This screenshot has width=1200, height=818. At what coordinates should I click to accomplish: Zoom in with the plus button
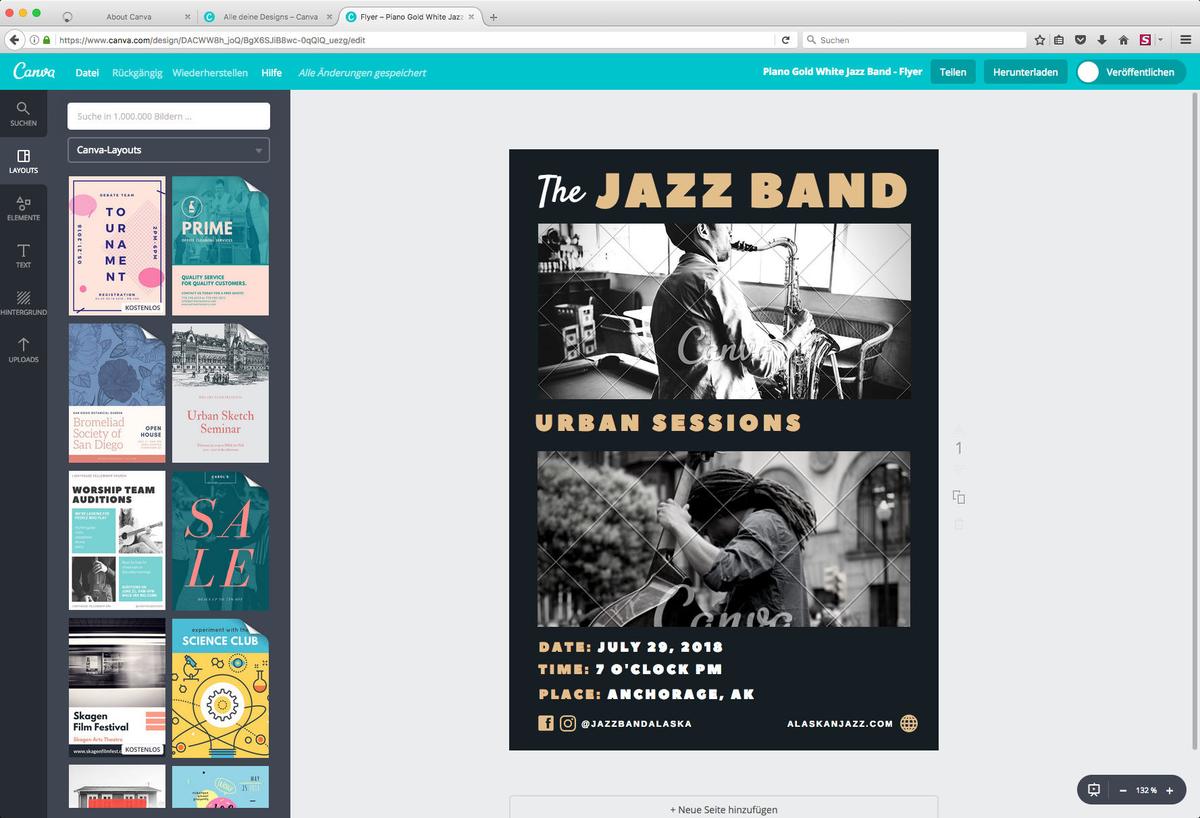(x=1169, y=790)
